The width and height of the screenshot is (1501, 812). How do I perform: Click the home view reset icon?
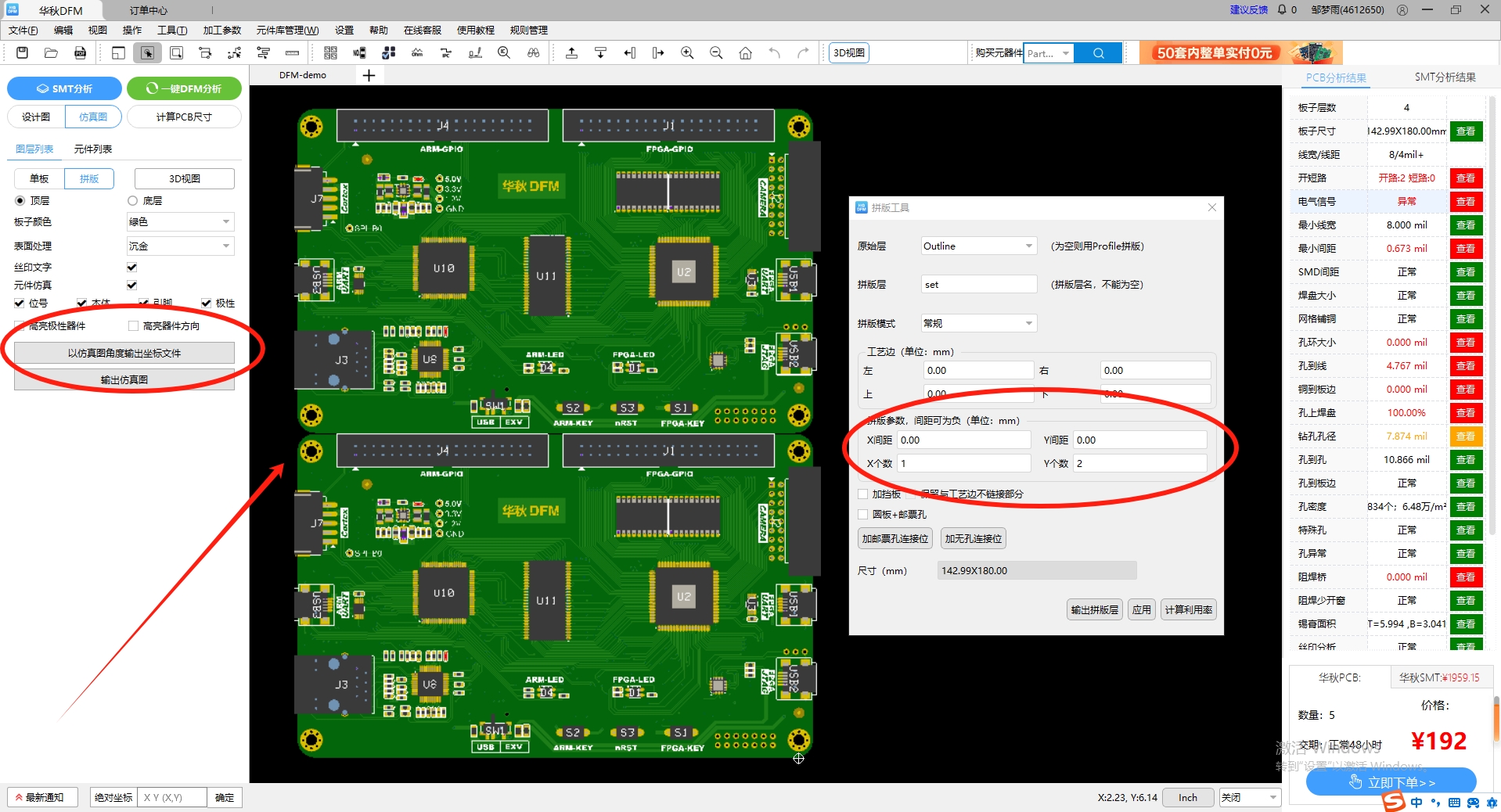(745, 53)
